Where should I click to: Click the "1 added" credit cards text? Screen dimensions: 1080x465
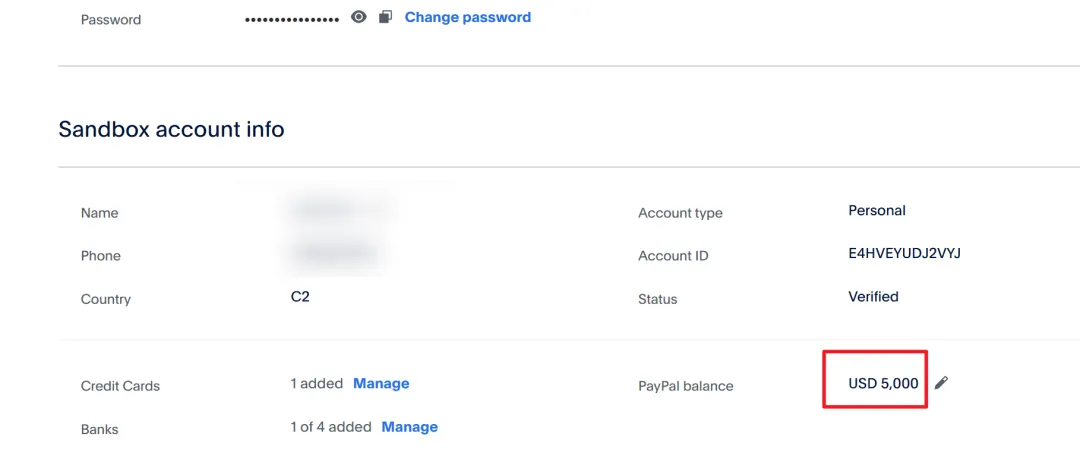click(x=316, y=384)
